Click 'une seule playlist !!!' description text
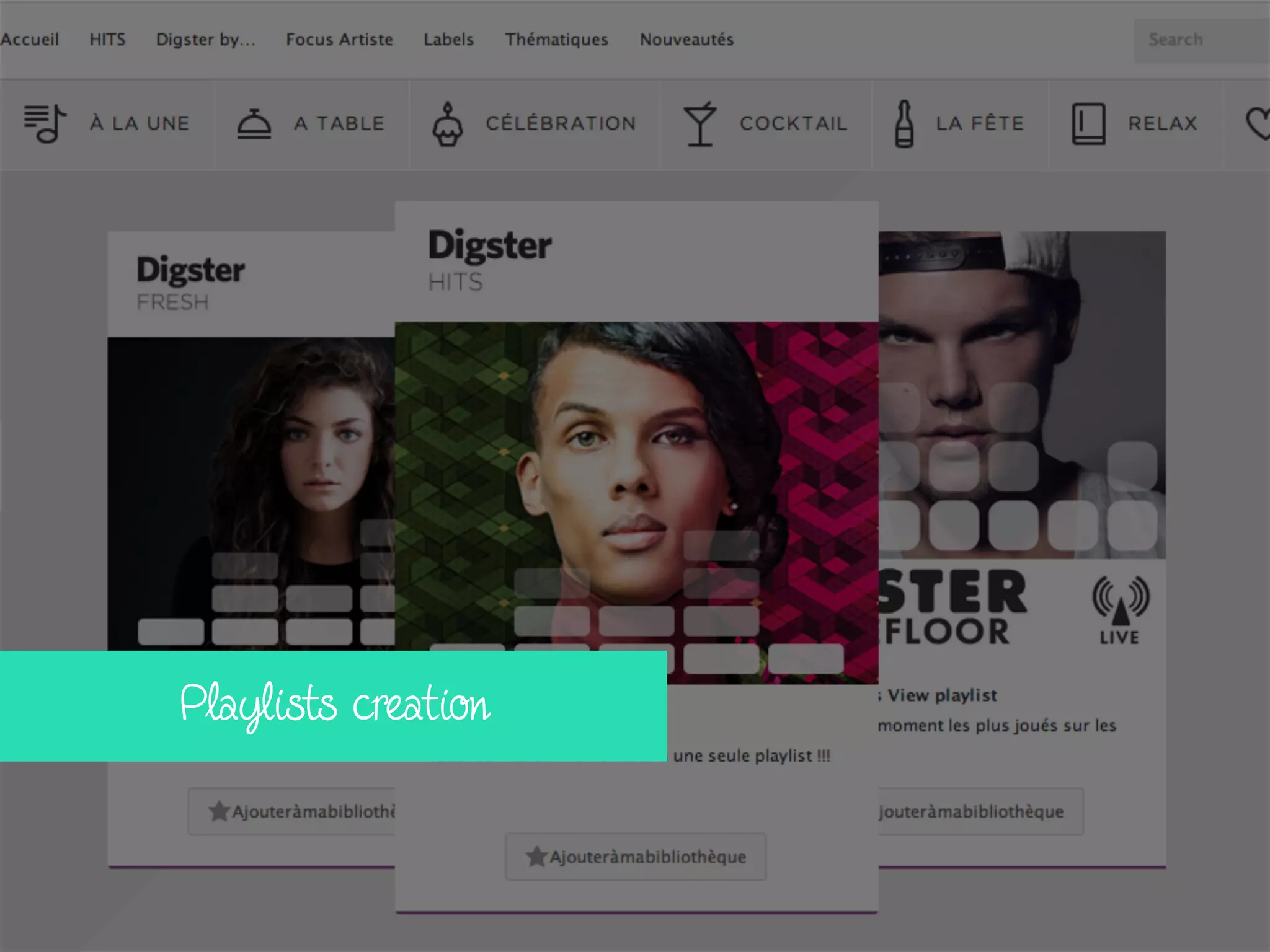This screenshot has width=1270, height=952. tap(752, 756)
